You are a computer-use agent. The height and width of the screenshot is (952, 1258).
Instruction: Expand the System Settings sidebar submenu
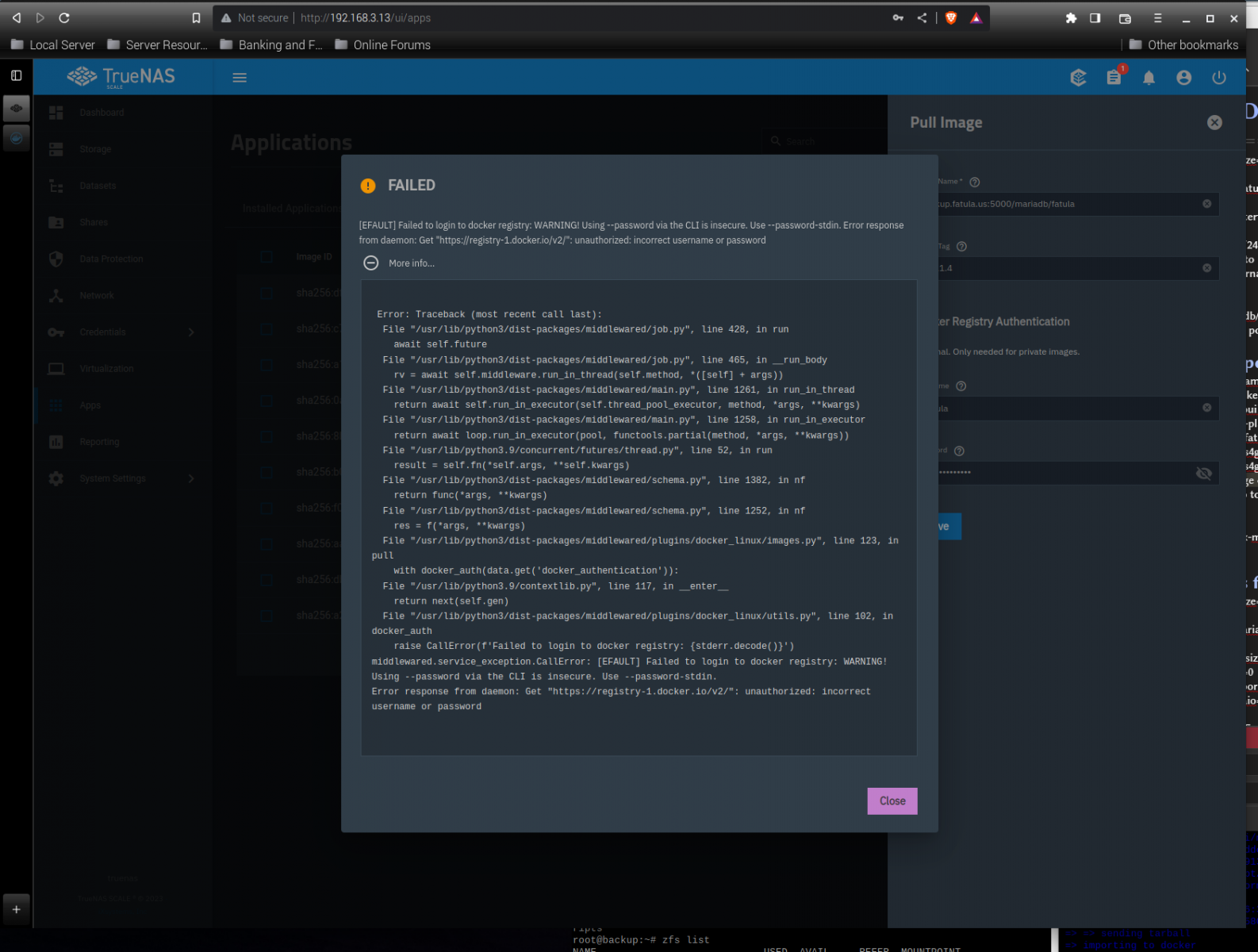coord(191,478)
